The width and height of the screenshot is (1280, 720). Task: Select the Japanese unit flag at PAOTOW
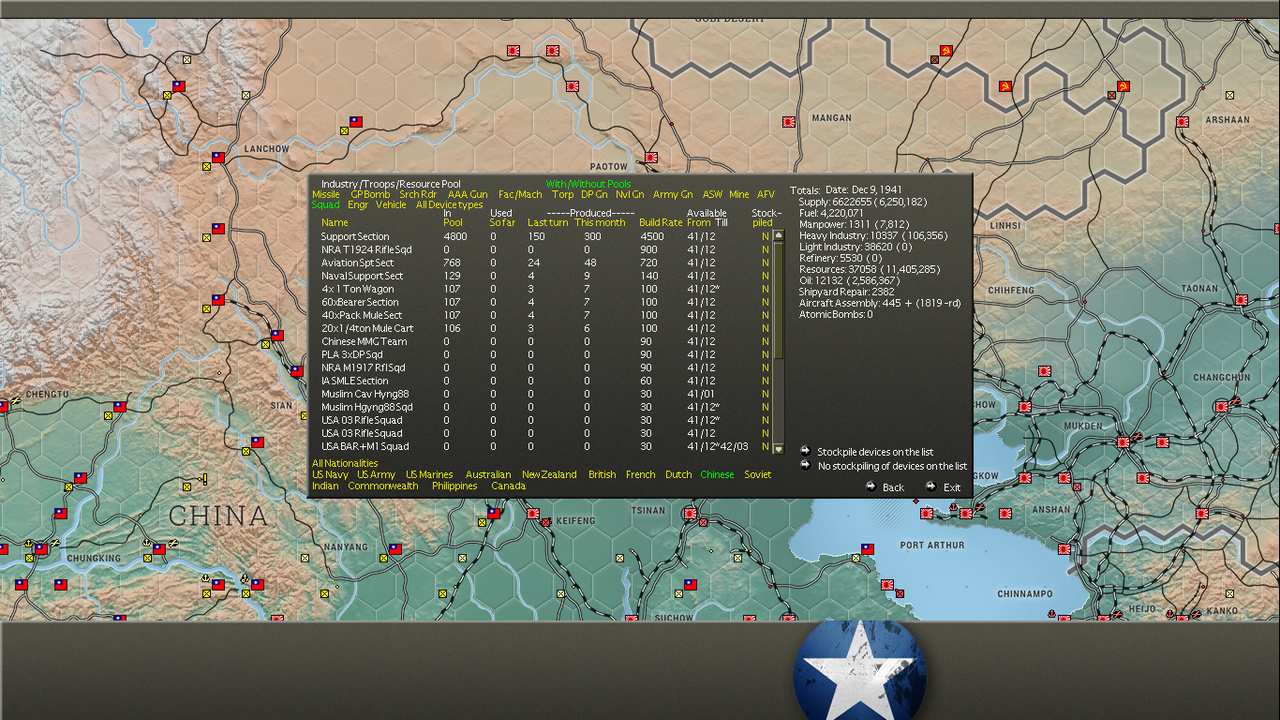pyautogui.click(x=651, y=157)
